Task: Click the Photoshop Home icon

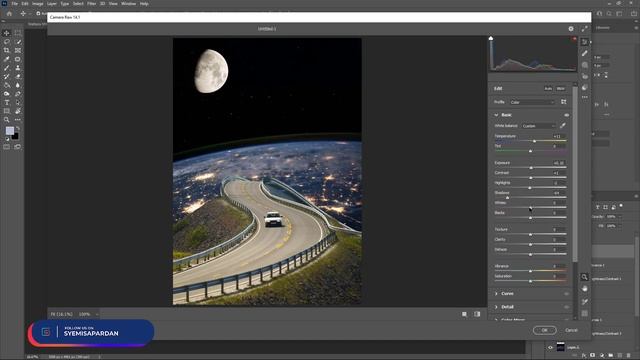Action: [9, 13]
